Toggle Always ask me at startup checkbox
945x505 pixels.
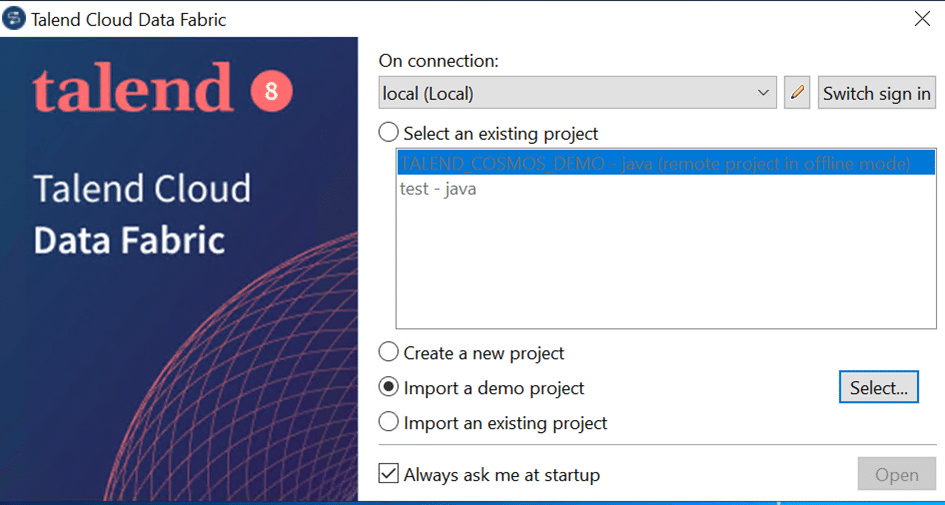pyautogui.click(x=389, y=474)
